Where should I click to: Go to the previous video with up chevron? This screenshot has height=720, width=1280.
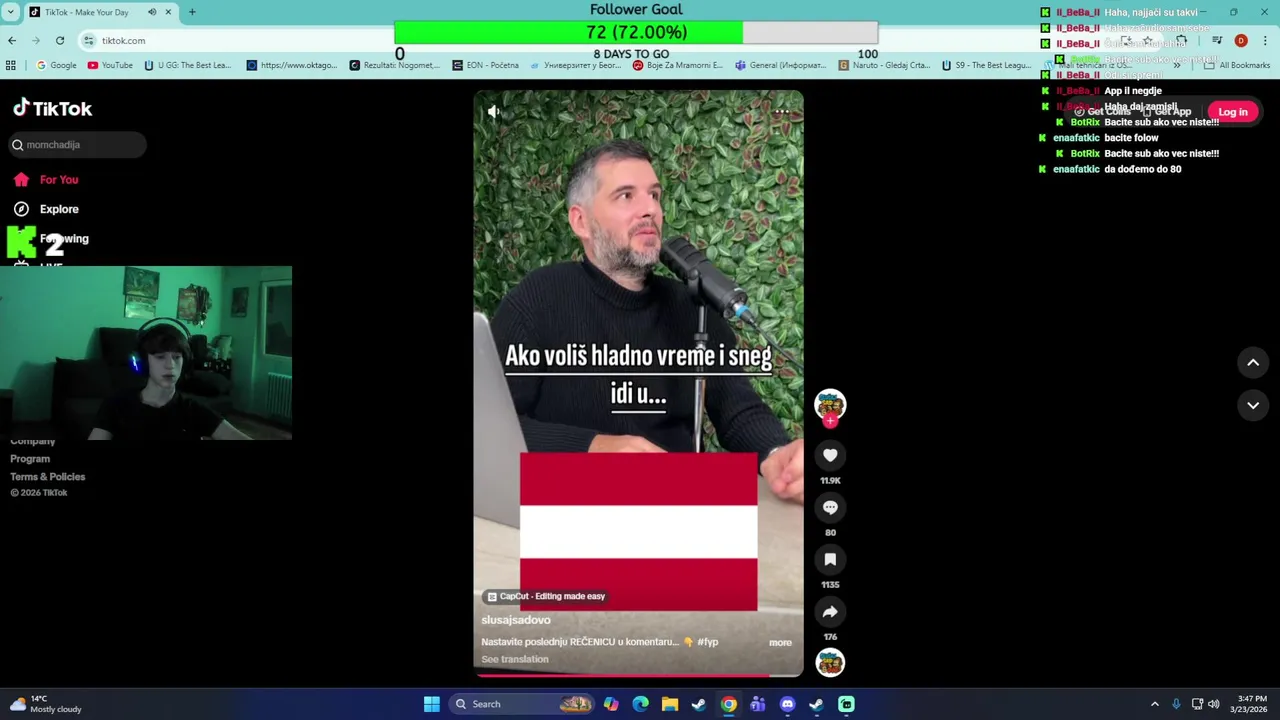[1253, 363]
